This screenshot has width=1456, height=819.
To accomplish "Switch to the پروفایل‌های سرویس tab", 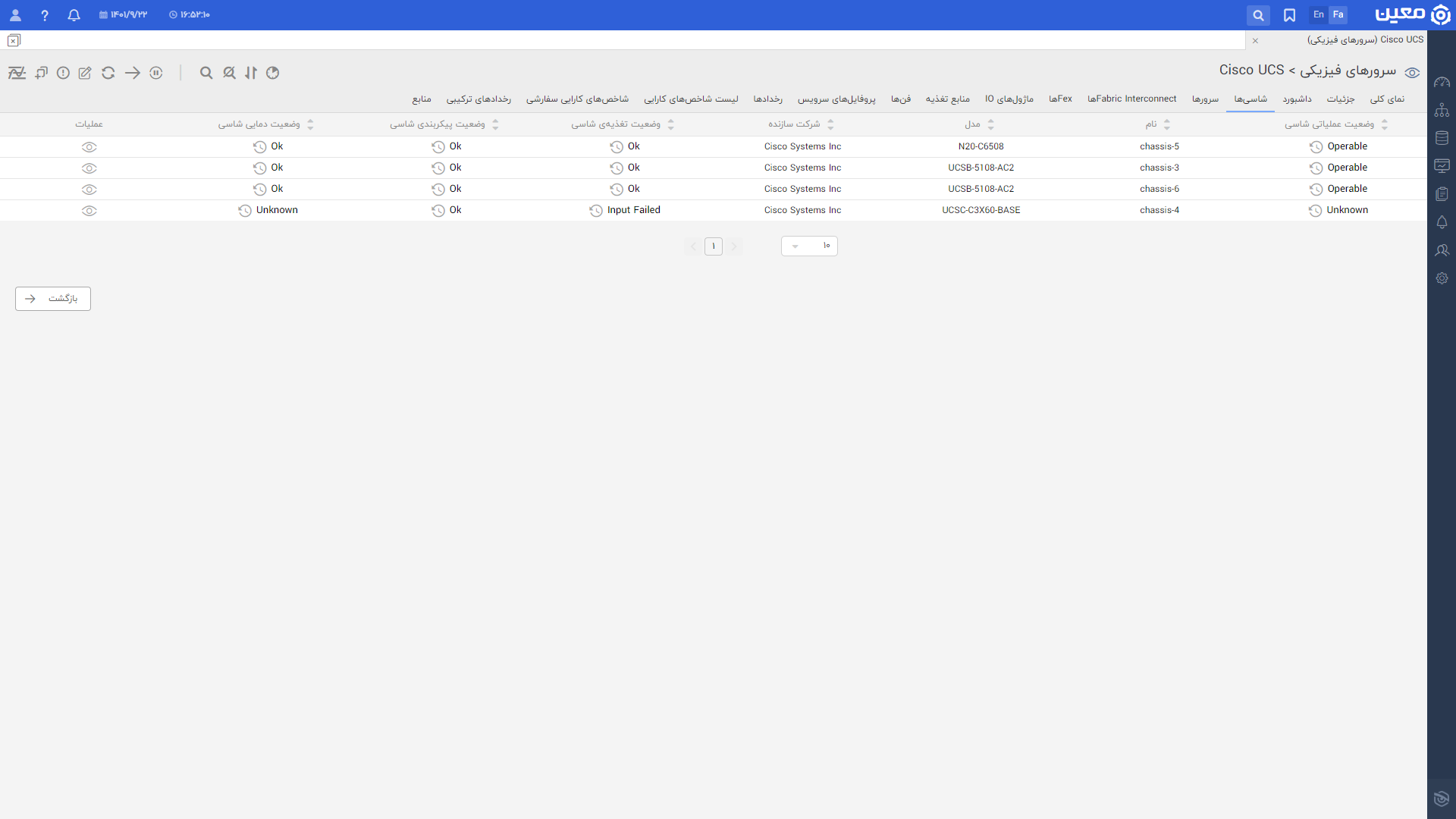I will pyautogui.click(x=836, y=99).
